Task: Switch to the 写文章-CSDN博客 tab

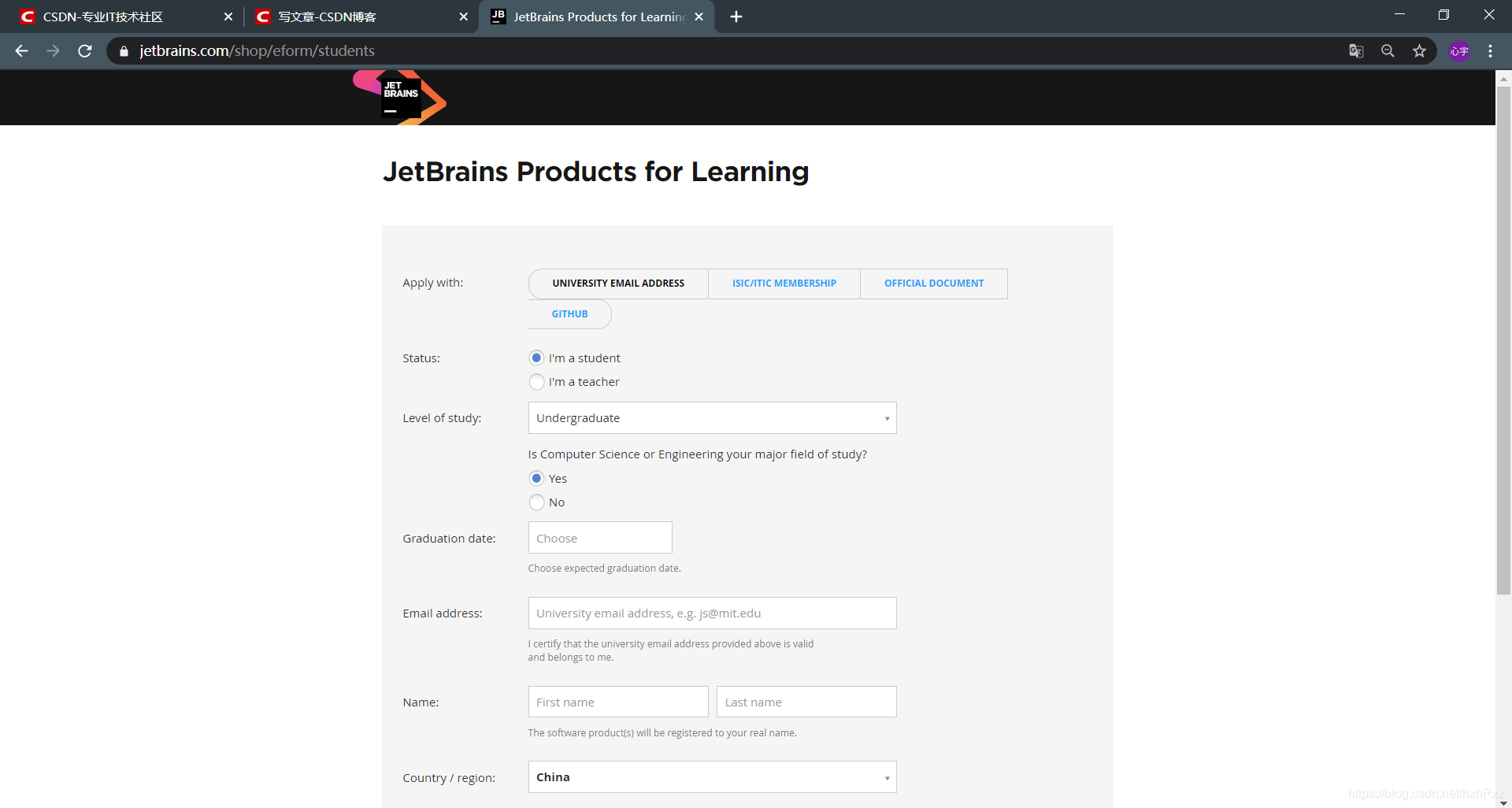Action: pyautogui.click(x=361, y=17)
